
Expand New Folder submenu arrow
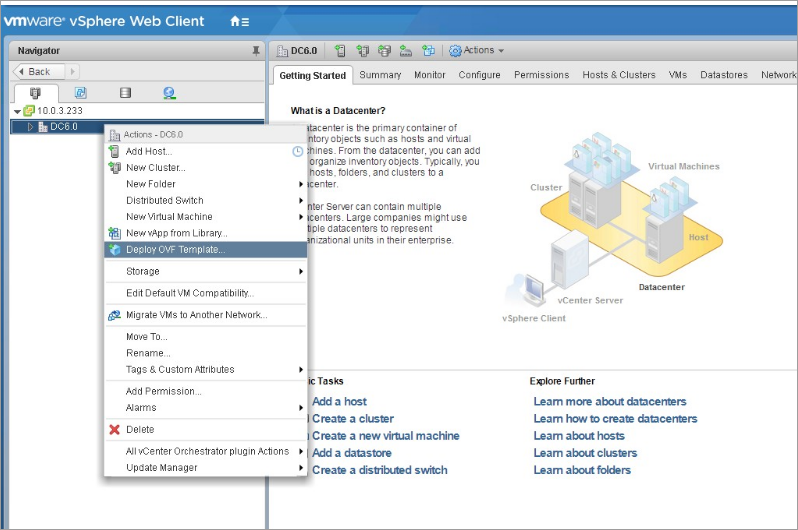pos(301,184)
